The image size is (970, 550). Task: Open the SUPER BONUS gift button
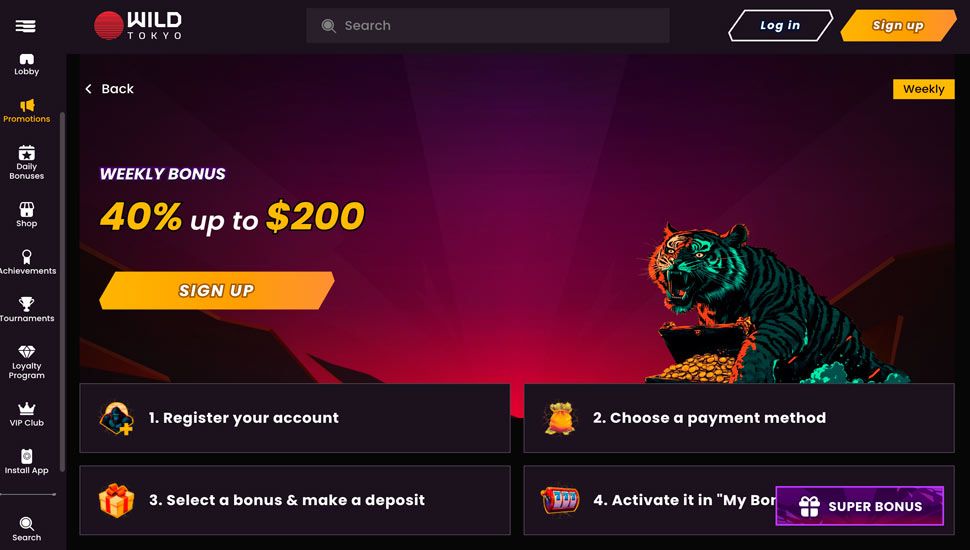[859, 506]
